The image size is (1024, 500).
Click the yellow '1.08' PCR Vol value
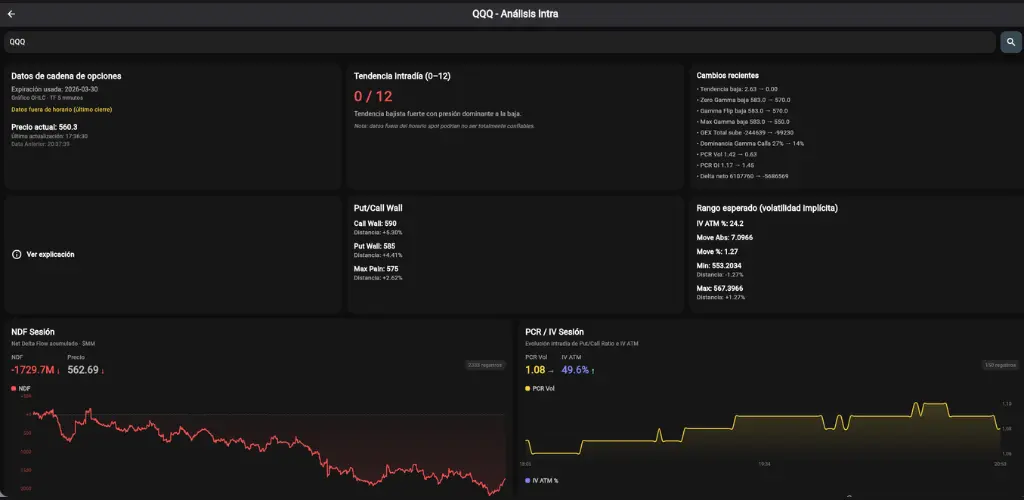[535, 370]
